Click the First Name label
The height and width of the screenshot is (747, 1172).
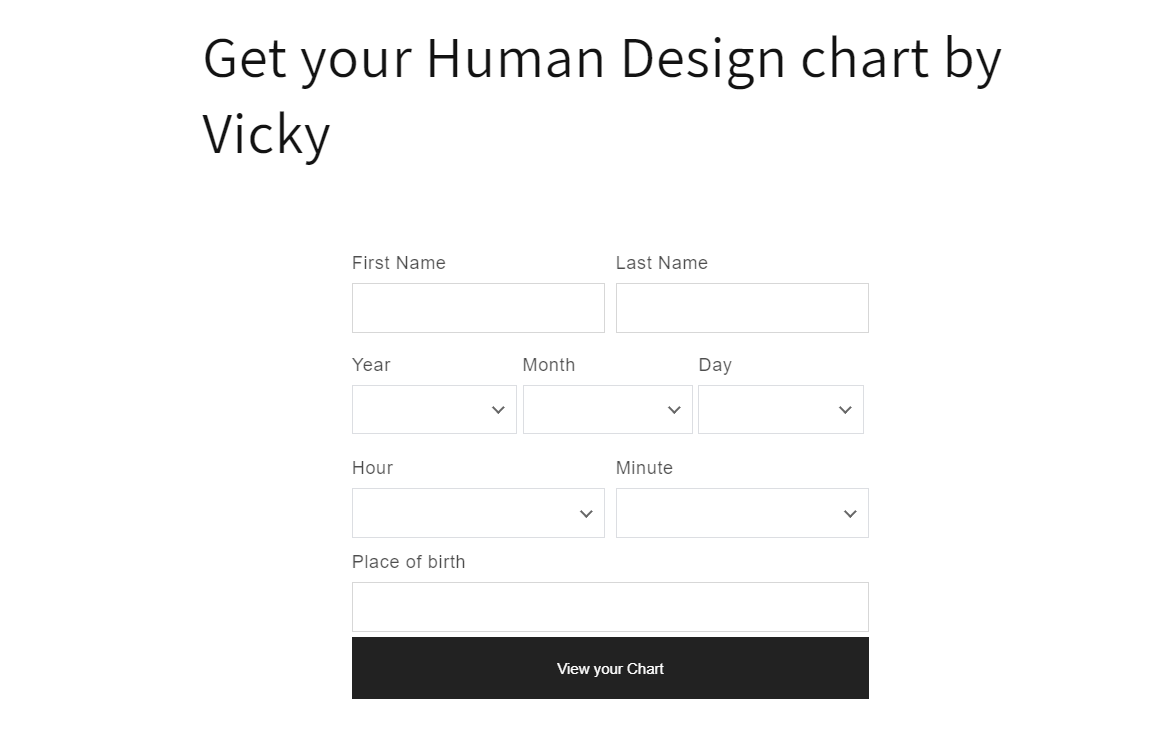pyautogui.click(x=398, y=263)
